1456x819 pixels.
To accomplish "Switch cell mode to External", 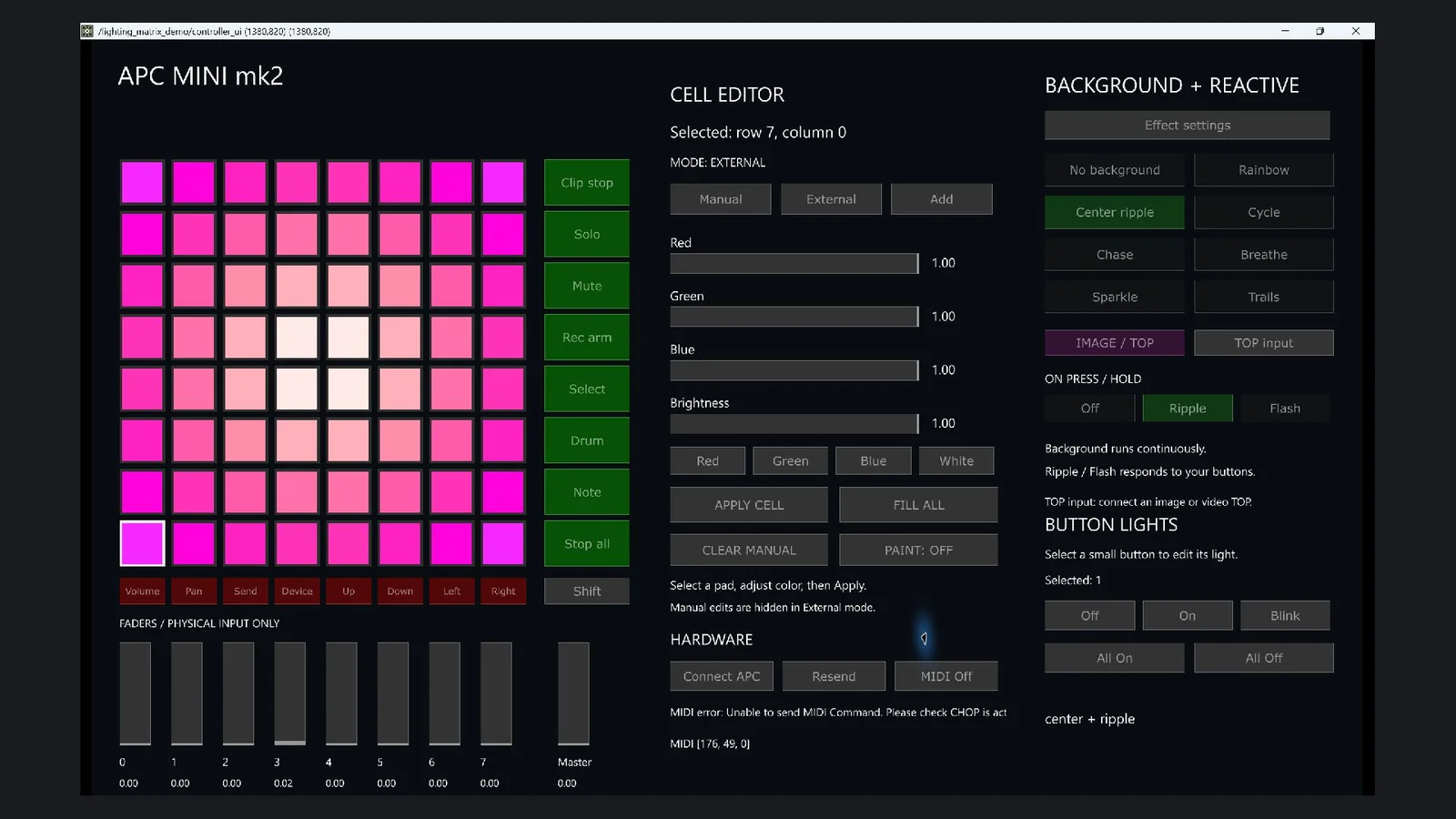I will click(831, 199).
